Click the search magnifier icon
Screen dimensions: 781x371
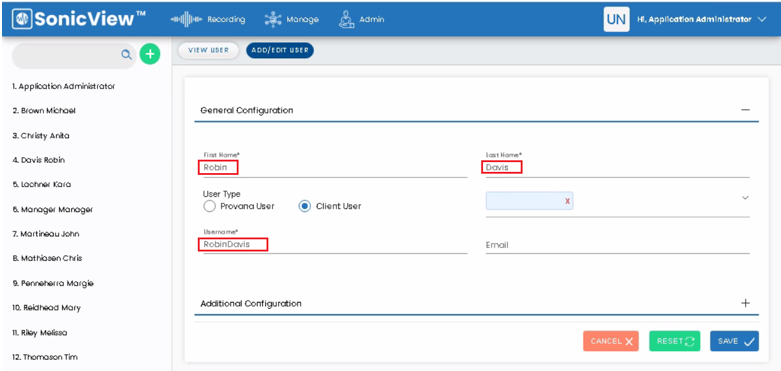pyautogui.click(x=127, y=55)
